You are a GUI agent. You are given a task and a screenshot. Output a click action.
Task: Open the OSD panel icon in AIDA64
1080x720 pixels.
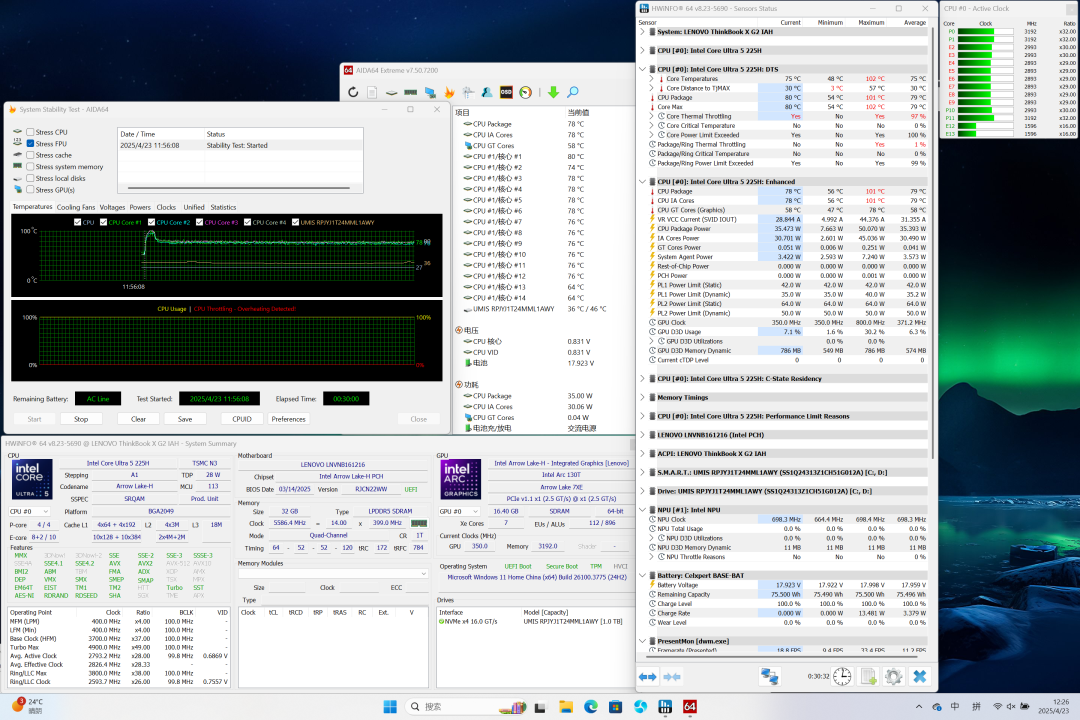pos(506,92)
